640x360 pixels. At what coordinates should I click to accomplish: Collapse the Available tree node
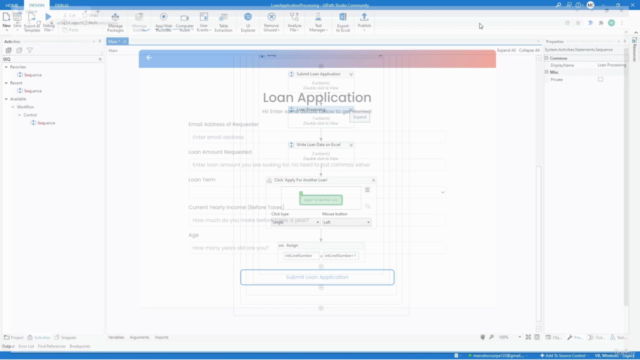click(6, 99)
